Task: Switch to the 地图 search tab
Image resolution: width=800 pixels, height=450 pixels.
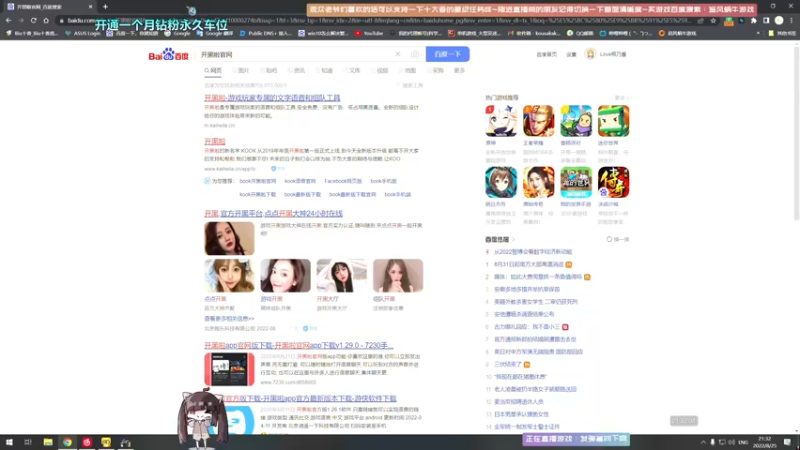Action: pyautogui.click(x=408, y=70)
